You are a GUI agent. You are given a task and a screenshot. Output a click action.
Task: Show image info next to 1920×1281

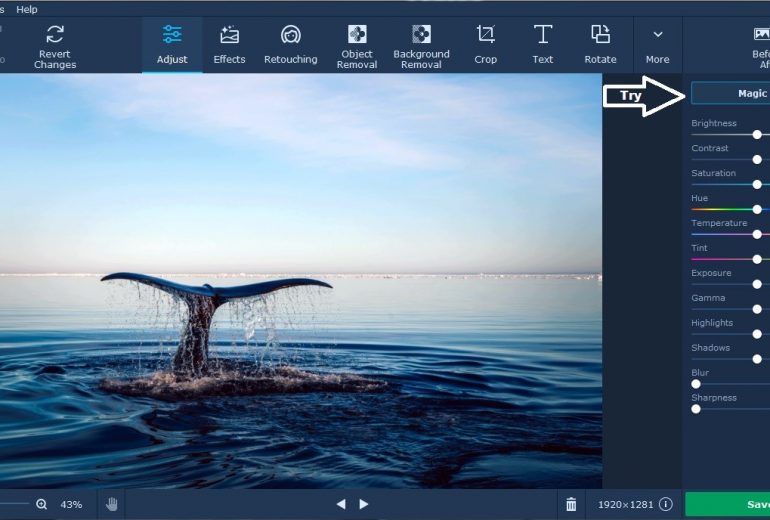[x=665, y=505]
